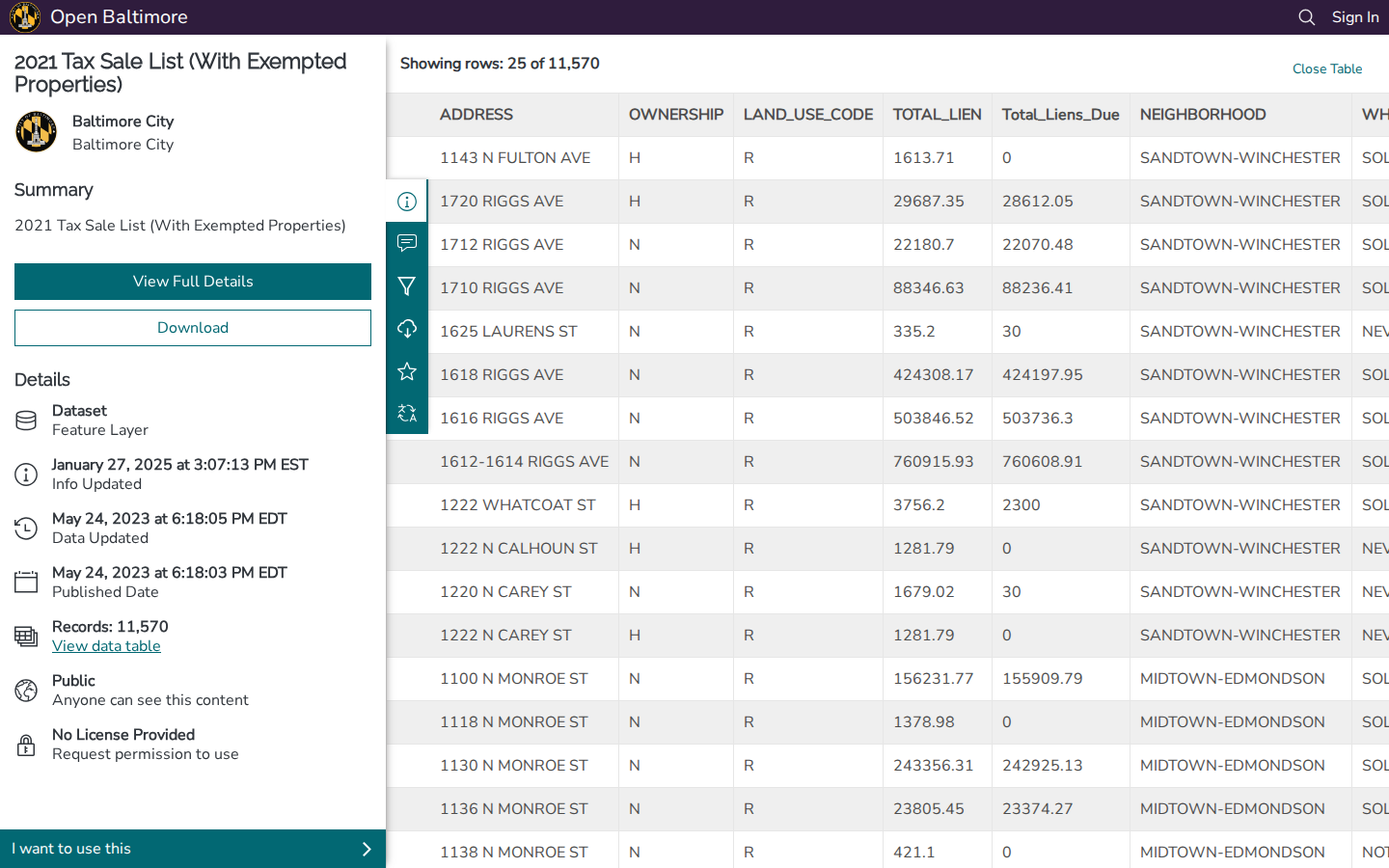Click the Records: 11,570 text
The width and height of the screenshot is (1389, 868).
110,627
